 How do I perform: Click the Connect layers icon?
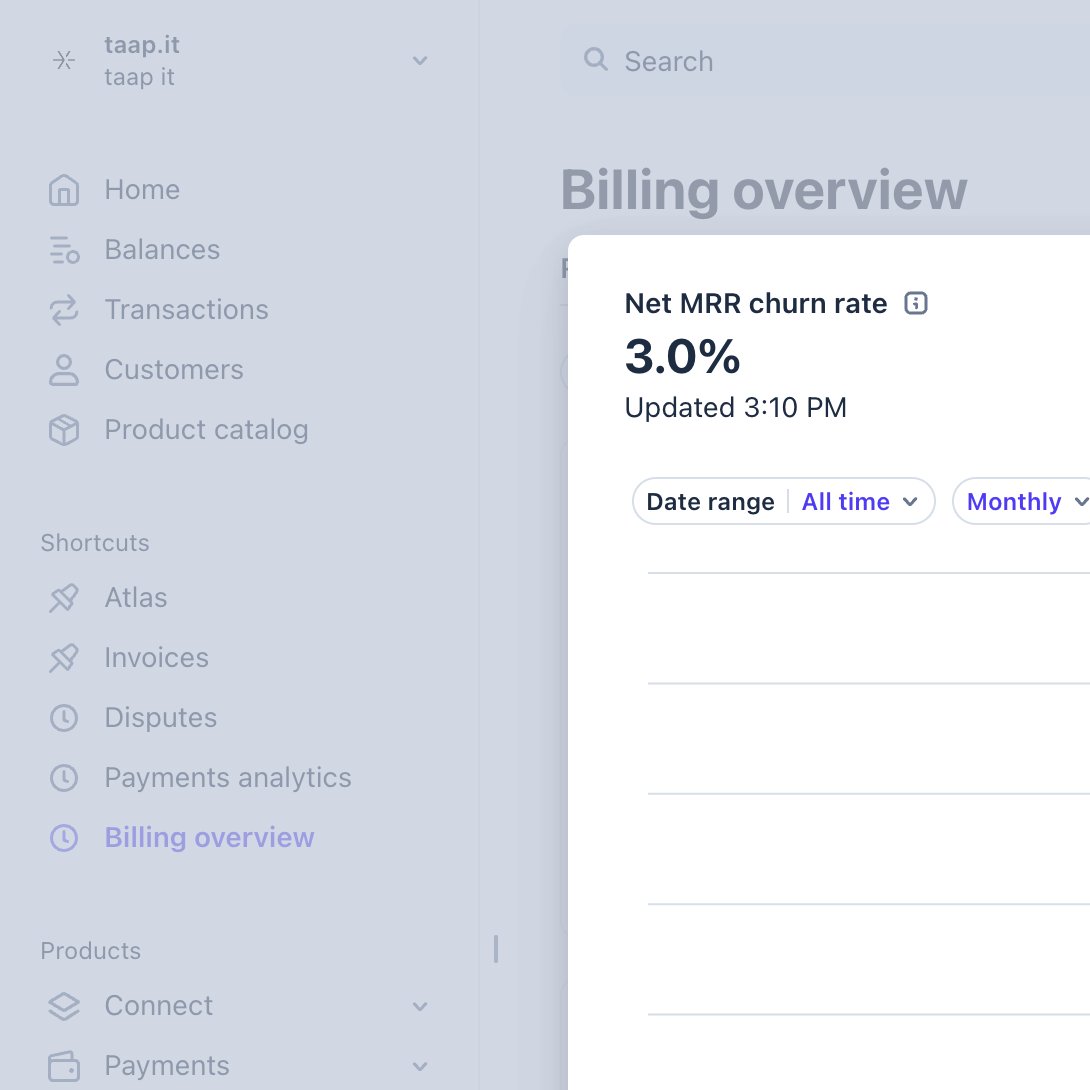pos(64,1006)
